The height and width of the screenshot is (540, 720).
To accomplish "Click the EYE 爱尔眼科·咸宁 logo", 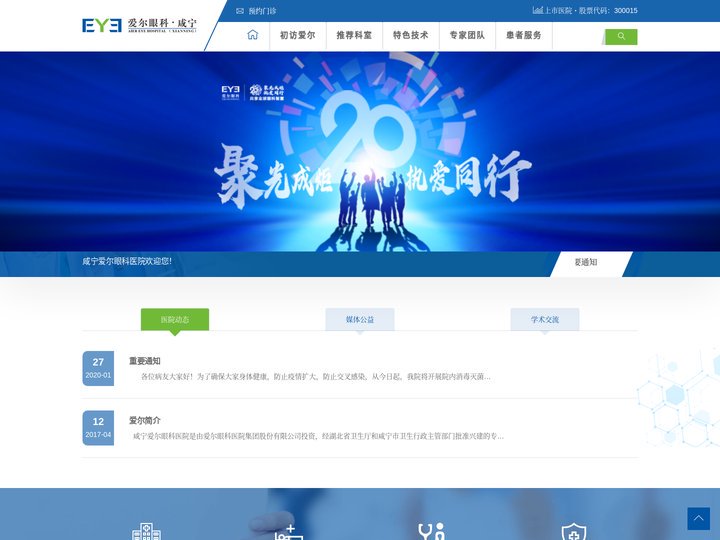I will tap(139, 25).
